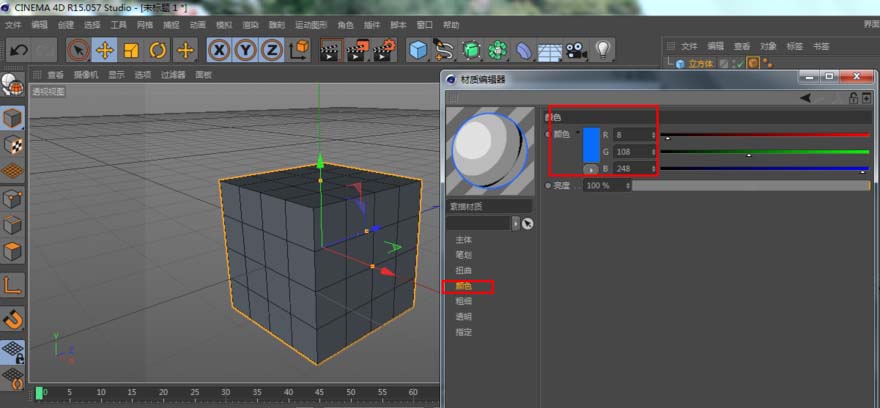Viewport: 880px width, 408px height.
Task: Open the 文件 menu in main menu bar
Action: click(x=12, y=24)
